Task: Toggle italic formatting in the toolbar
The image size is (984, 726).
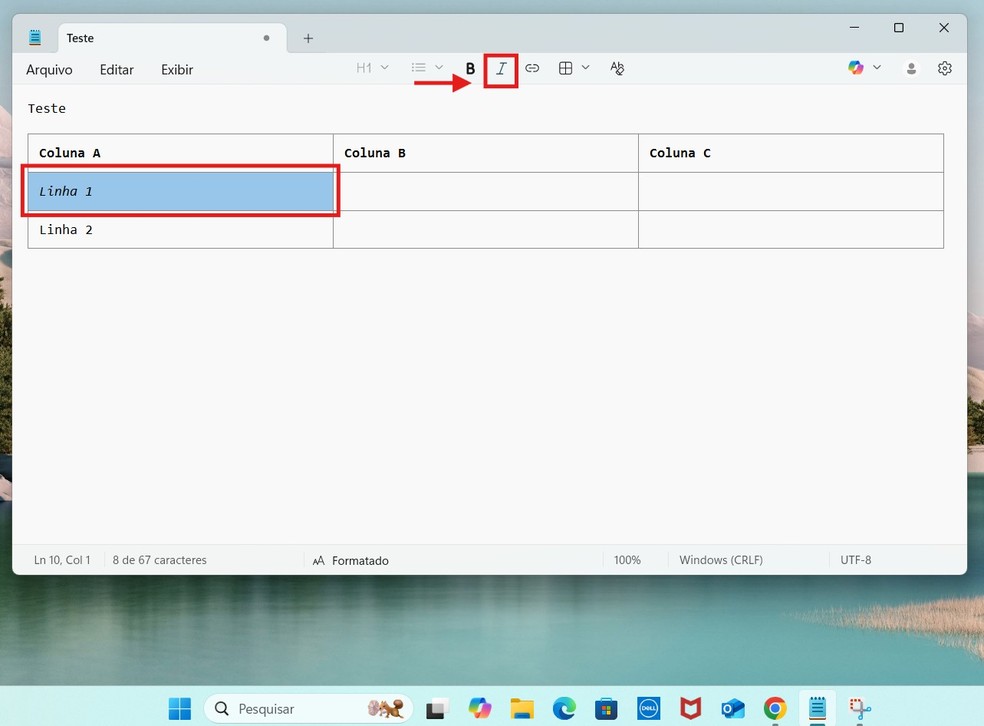Action: click(501, 69)
